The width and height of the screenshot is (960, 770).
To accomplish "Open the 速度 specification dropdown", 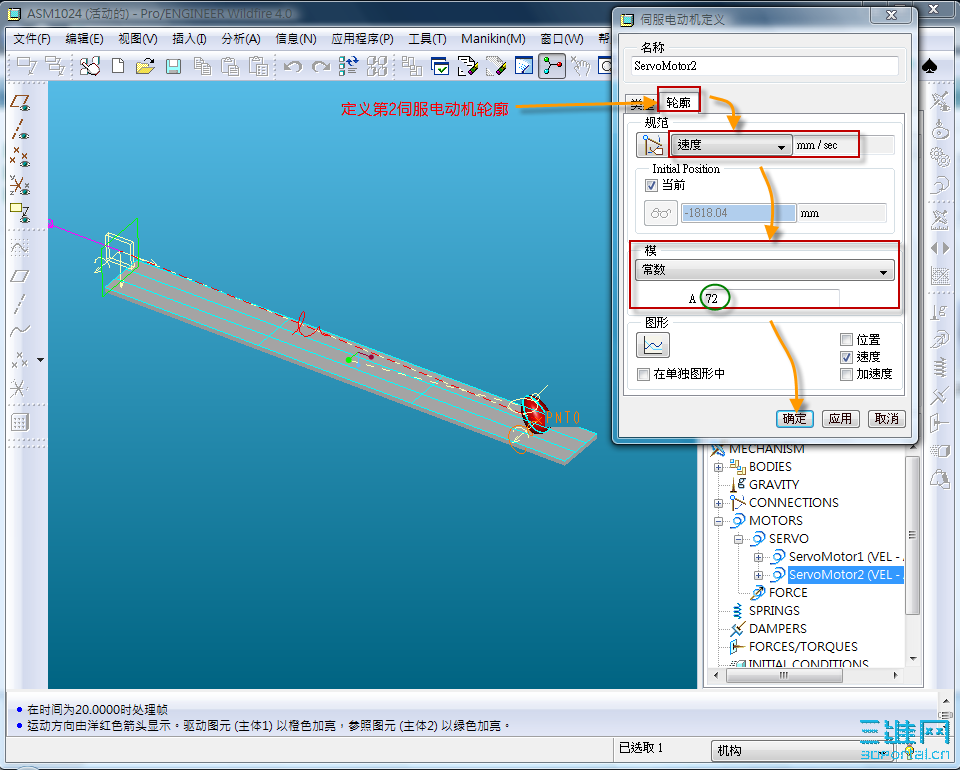I will 732,146.
